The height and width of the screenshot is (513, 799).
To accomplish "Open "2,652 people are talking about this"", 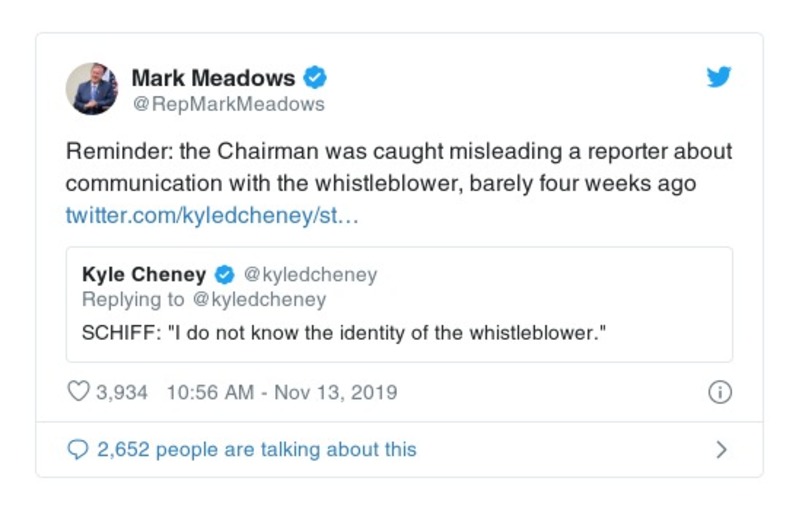I will [x=257, y=450].
